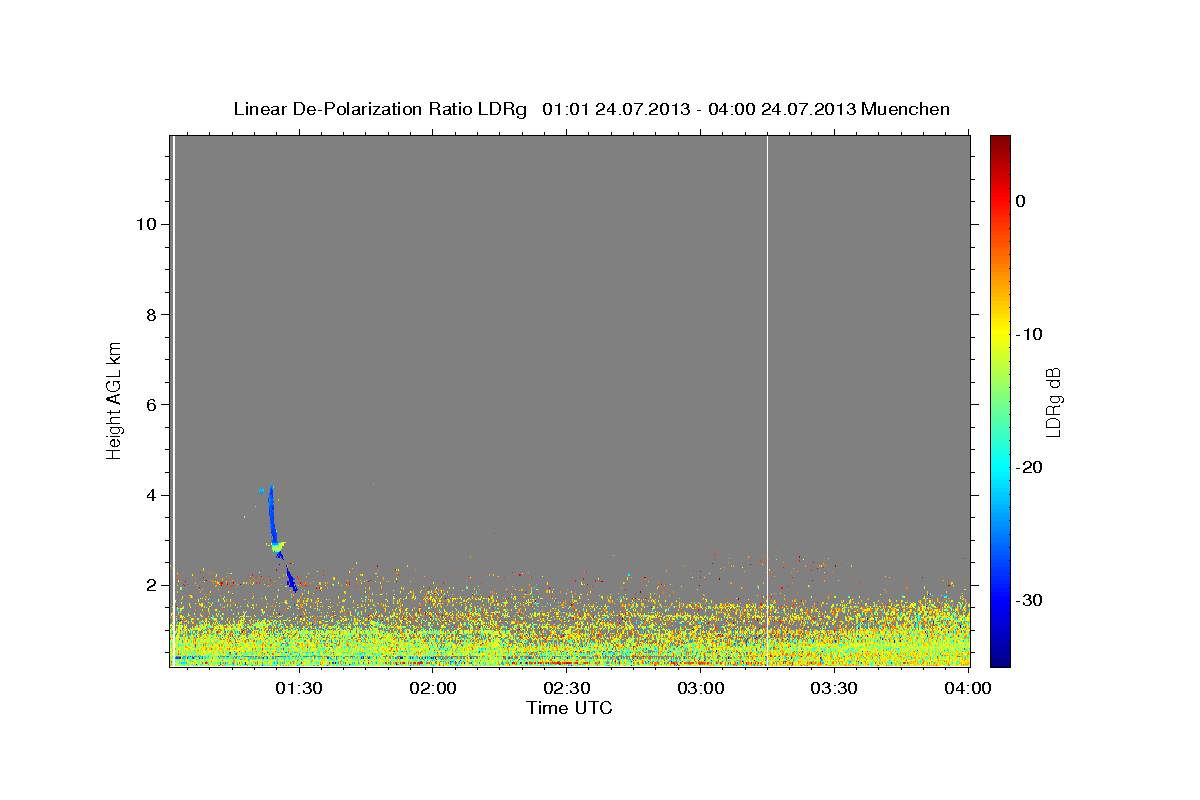Viewport: 1200px width, 800px height.
Task: Click the colorbar value -30 label
Action: pyautogui.click(x=1029, y=600)
